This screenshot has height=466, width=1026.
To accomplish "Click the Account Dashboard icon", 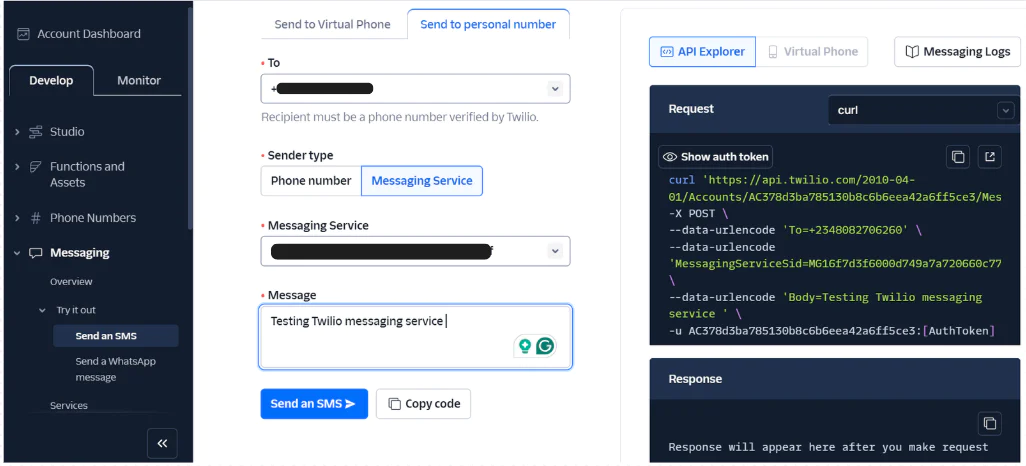I will tap(23, 34).
